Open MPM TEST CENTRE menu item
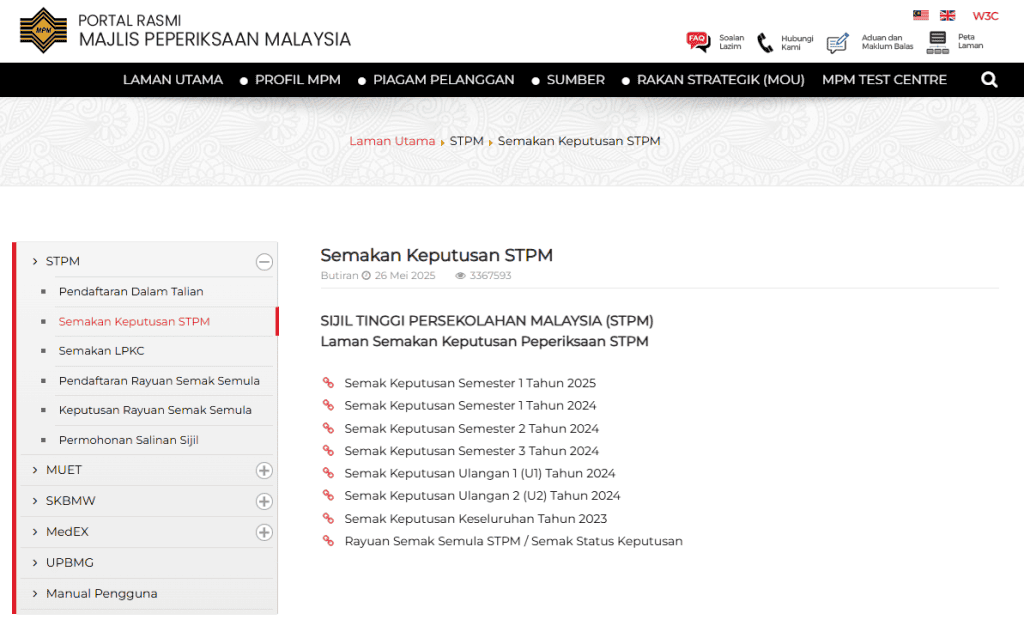1024x644 pixels. (x=884, y=80)
